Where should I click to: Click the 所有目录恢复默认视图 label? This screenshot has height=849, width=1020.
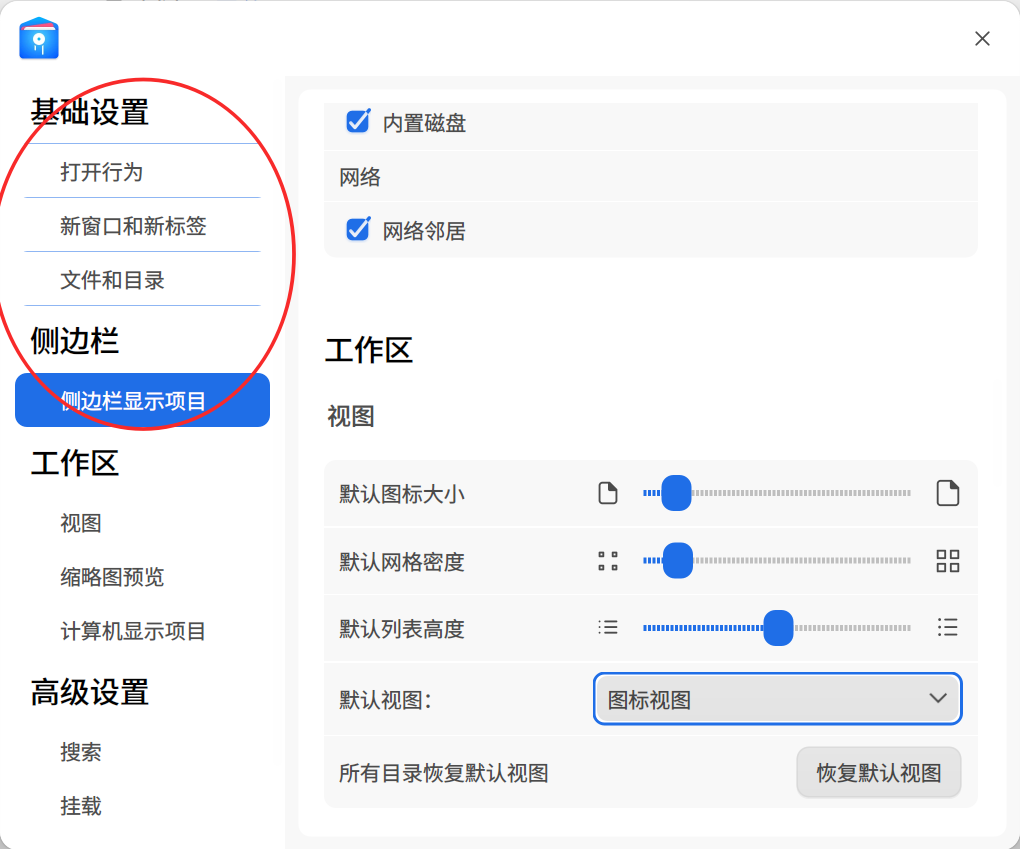pyautogui.click(x=444, y=773)
